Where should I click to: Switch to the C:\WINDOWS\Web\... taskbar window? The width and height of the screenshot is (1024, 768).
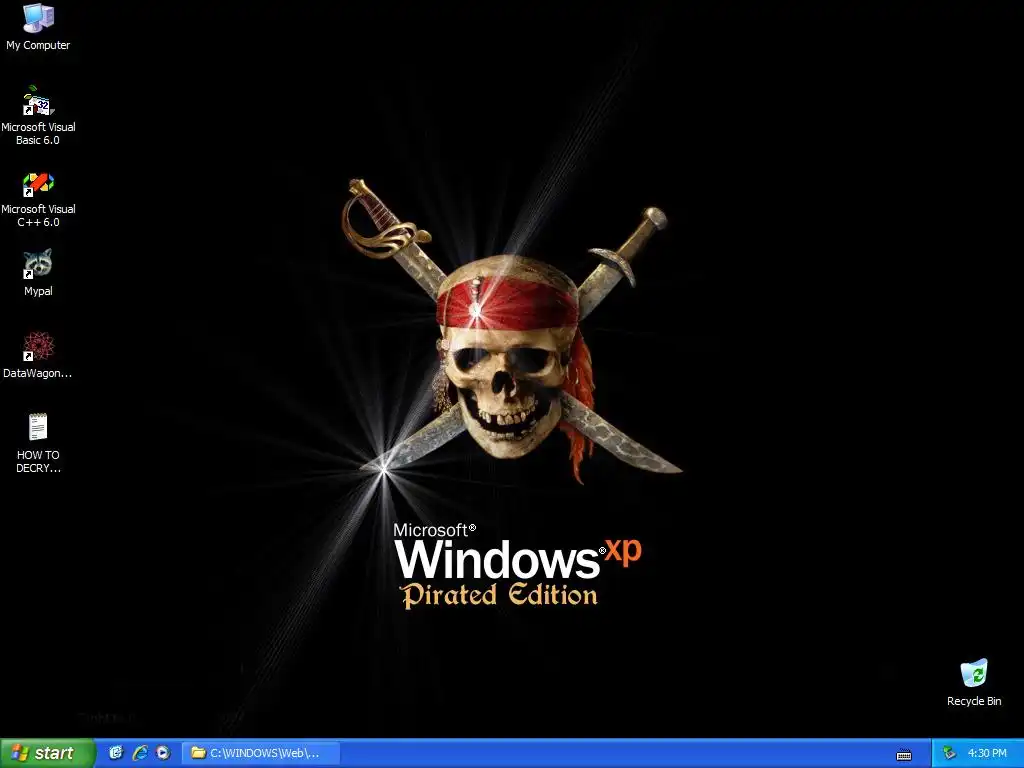(261, 753)
